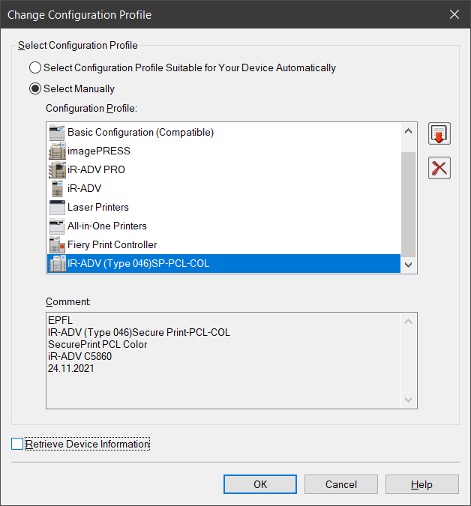Click the red X delete profile icon
471x506 pixels.
coord(439,168)
